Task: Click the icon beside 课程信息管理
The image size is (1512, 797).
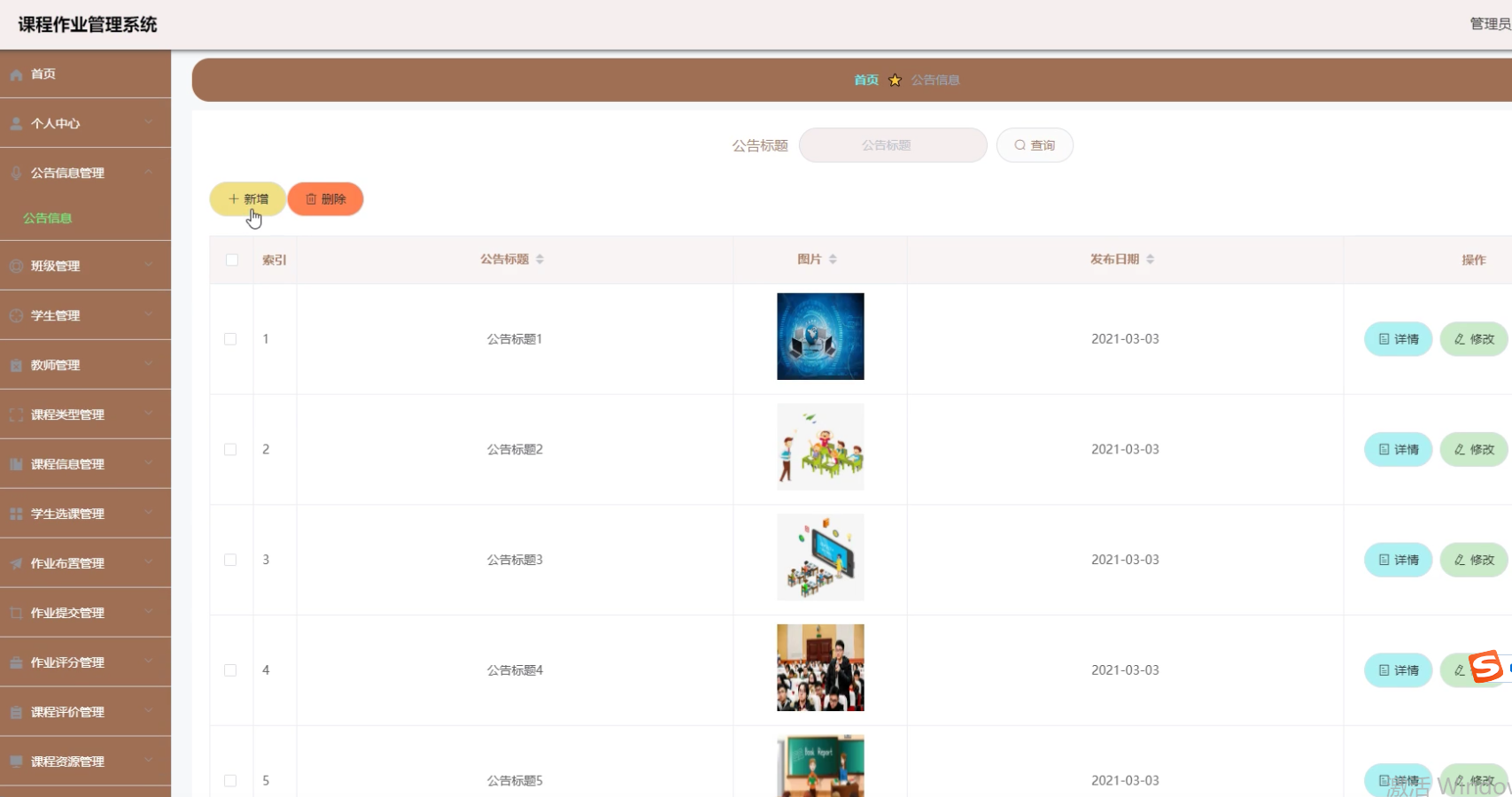Action: pyautogui.click(x=16, y=464)
